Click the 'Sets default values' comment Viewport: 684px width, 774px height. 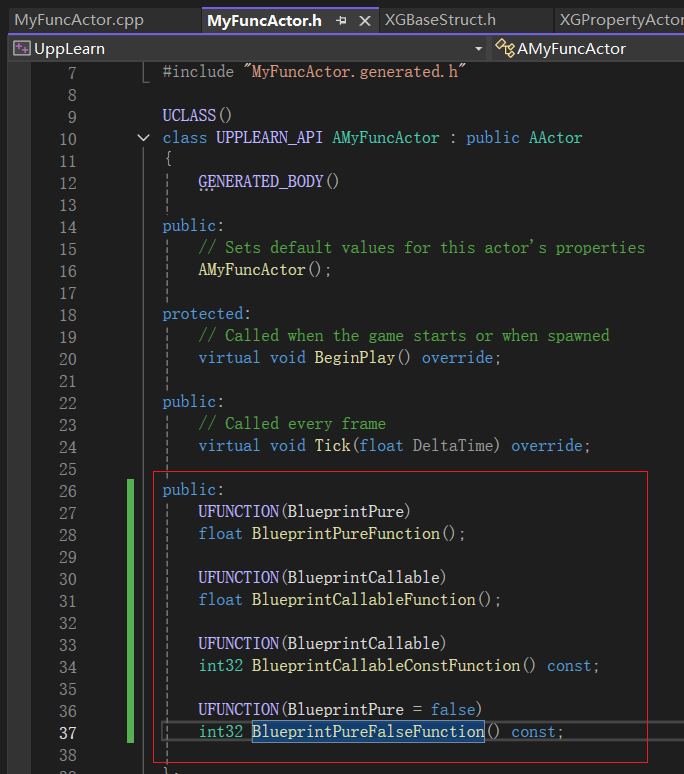coord(421,248)
